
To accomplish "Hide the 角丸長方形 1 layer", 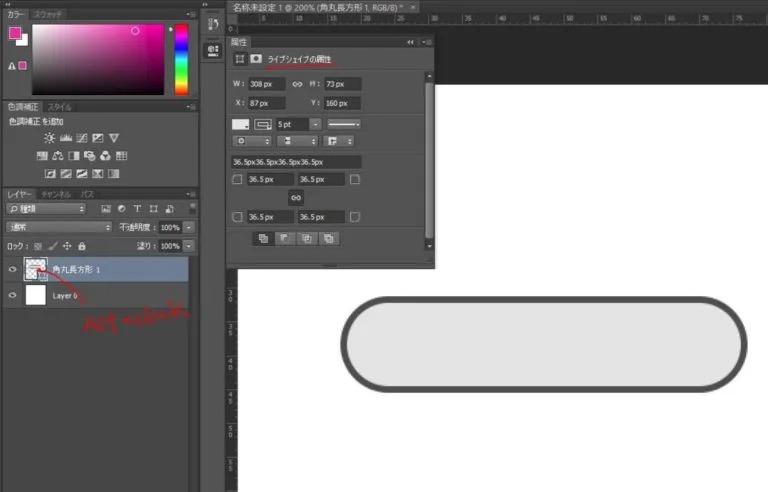I will tap(12, 269).
